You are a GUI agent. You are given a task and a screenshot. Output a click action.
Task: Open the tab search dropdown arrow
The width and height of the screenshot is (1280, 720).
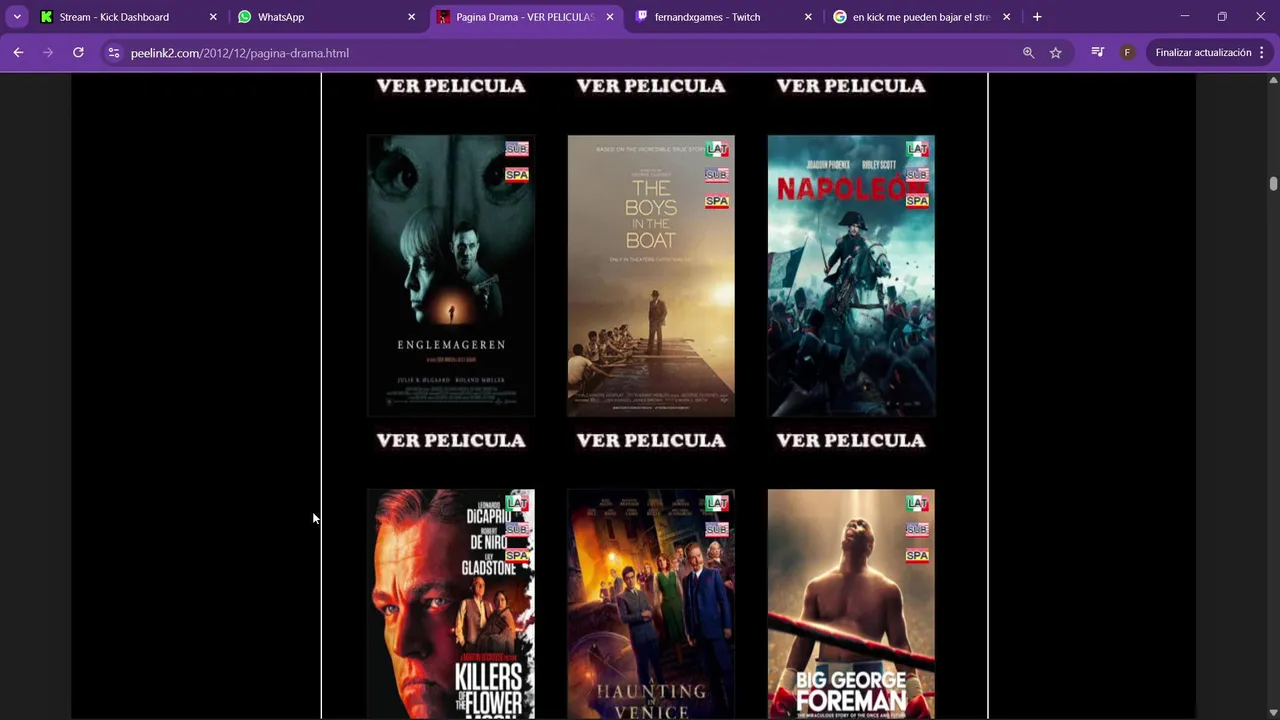pos(17,17)
